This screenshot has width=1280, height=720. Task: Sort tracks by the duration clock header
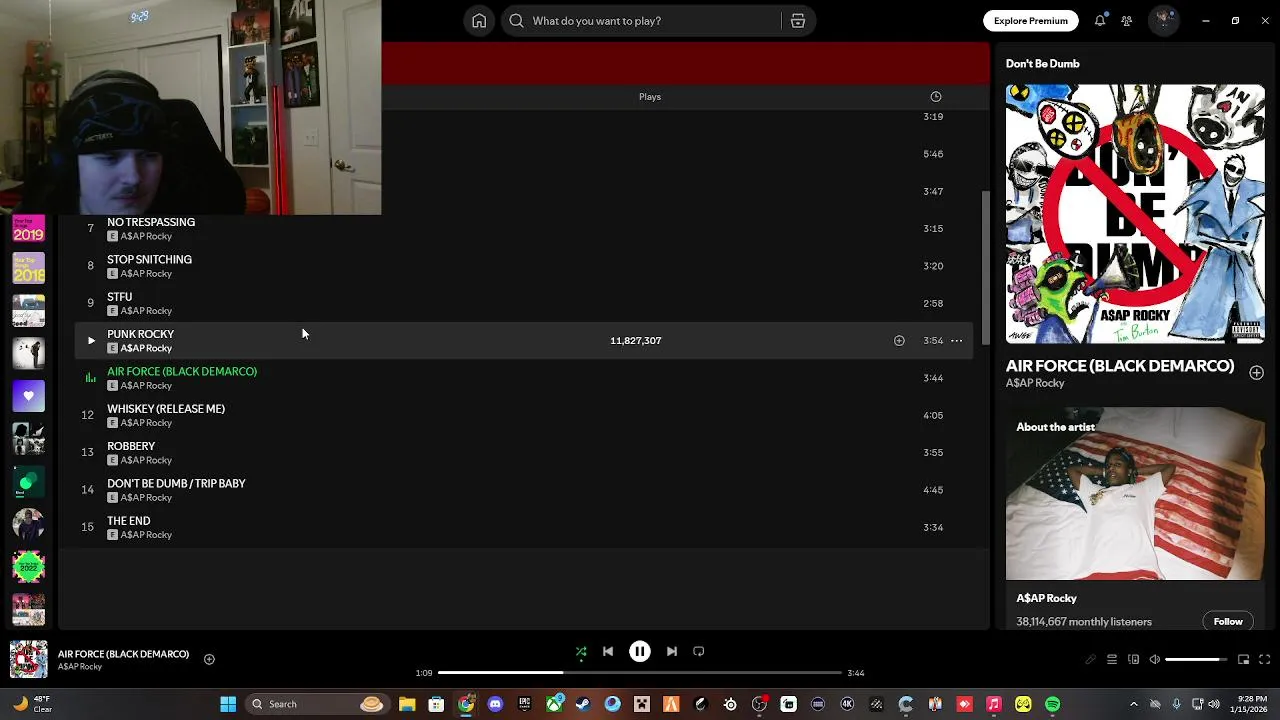point(936,97)
